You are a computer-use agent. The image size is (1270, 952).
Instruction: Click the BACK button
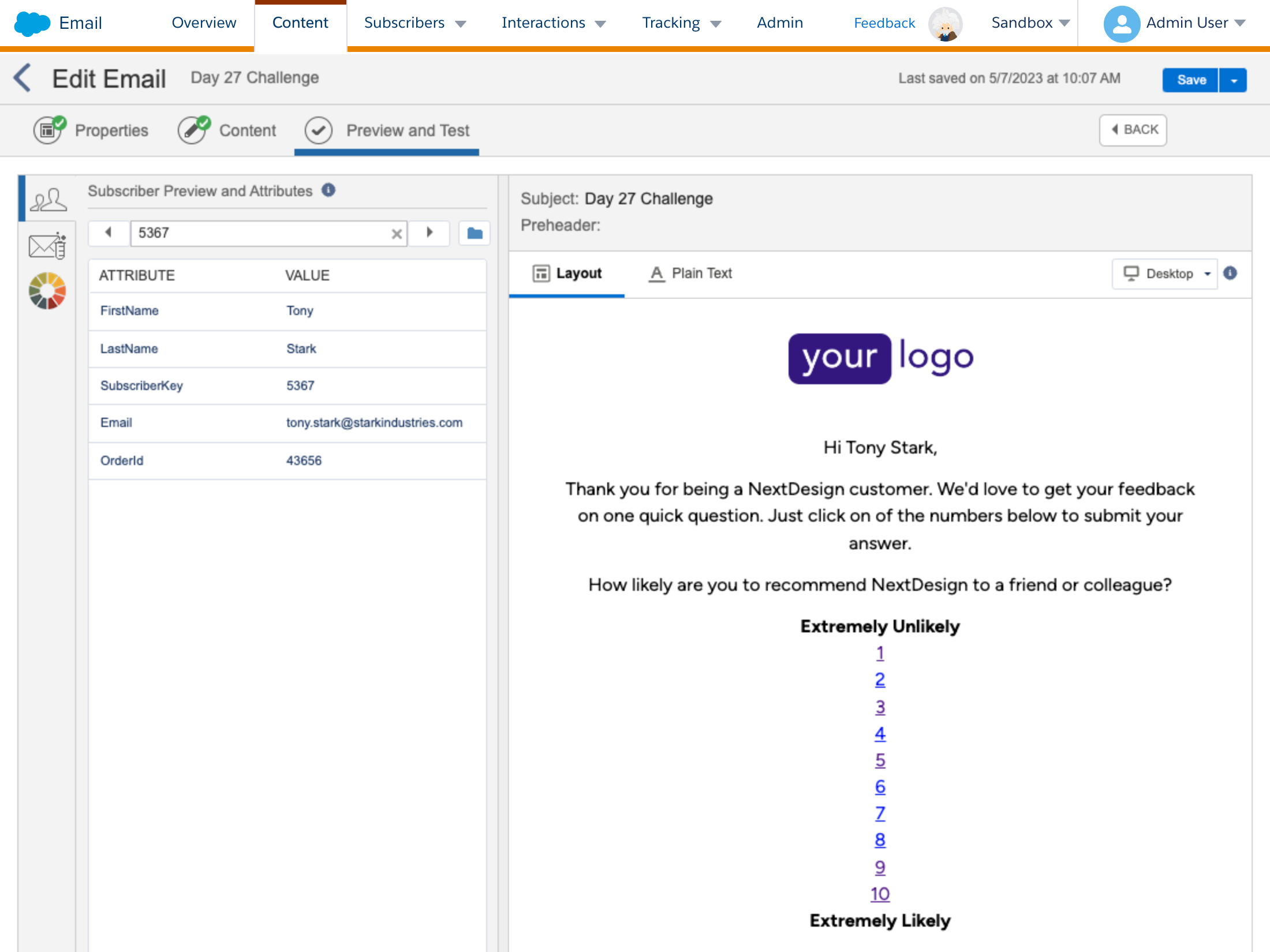tap(1133, 130)
